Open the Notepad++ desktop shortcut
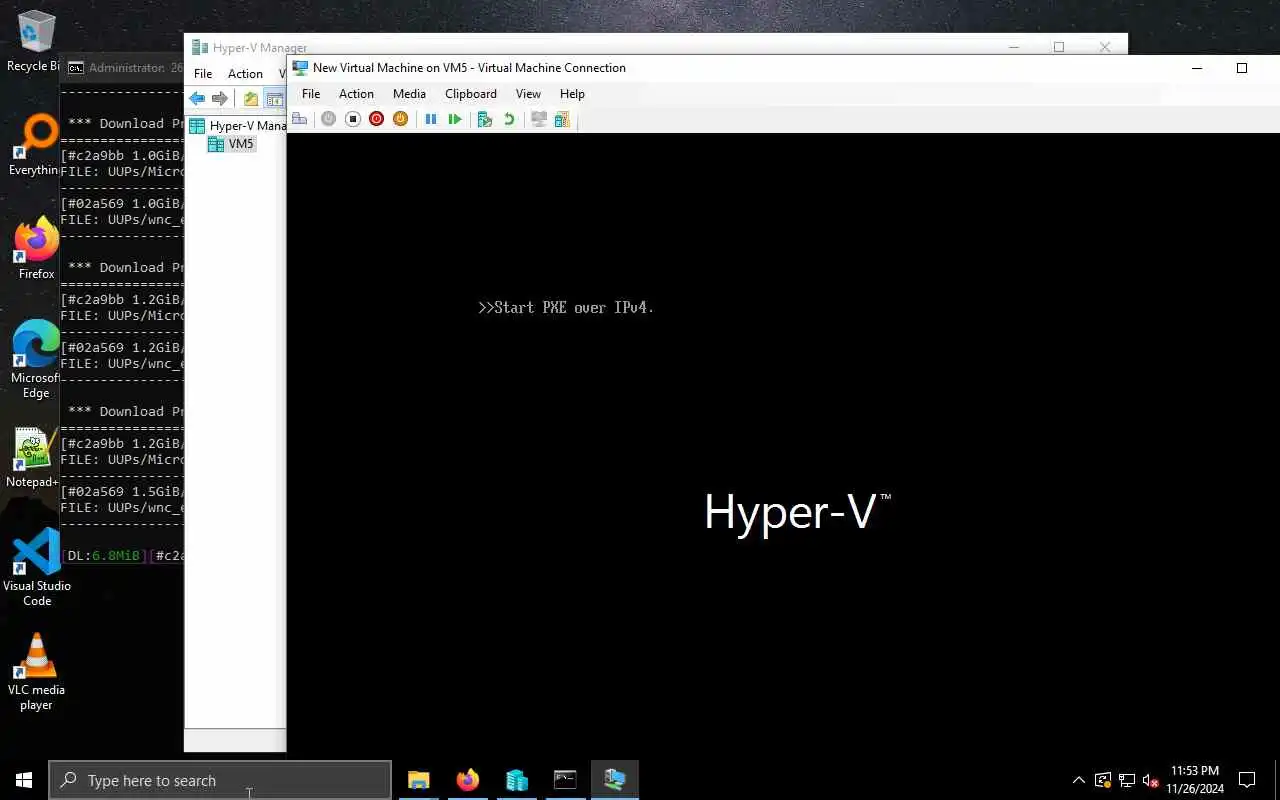The image size is (1280, 800). (x=36, y=458)
